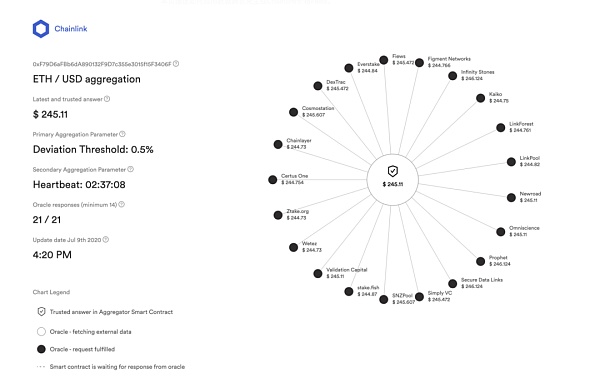Click help icon beside Oracle responses label
This screenshot has width=600, height=378.
(121, 204)
